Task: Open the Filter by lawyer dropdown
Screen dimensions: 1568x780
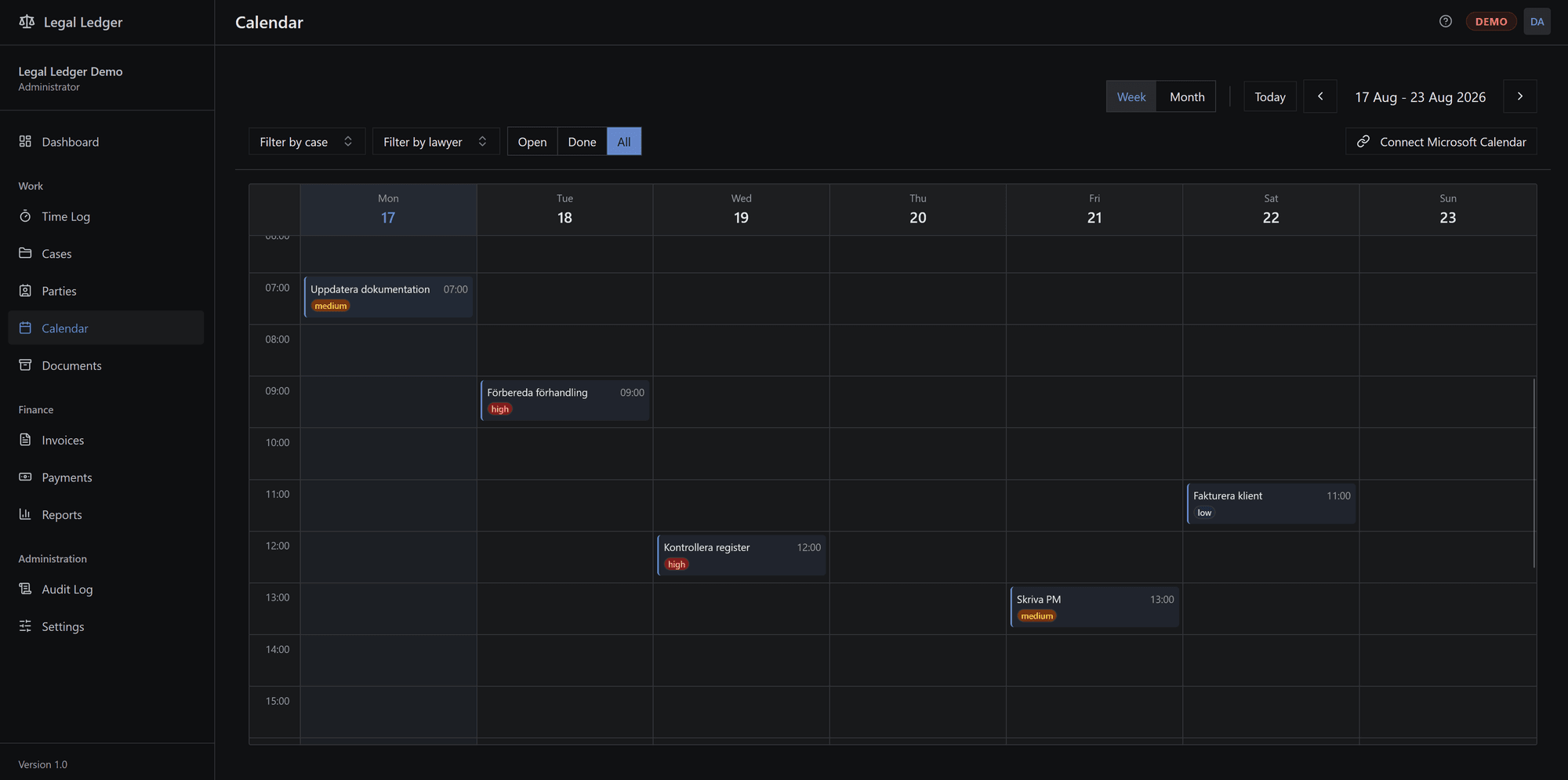Action: tap(436, 141)
